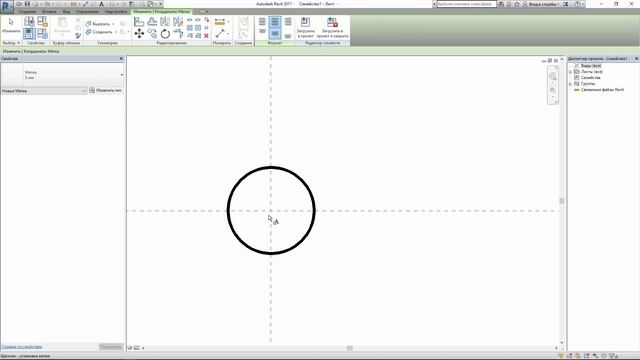Open the Справка по свойствам link
Viewport: 640px width, 360px height.
22,347
